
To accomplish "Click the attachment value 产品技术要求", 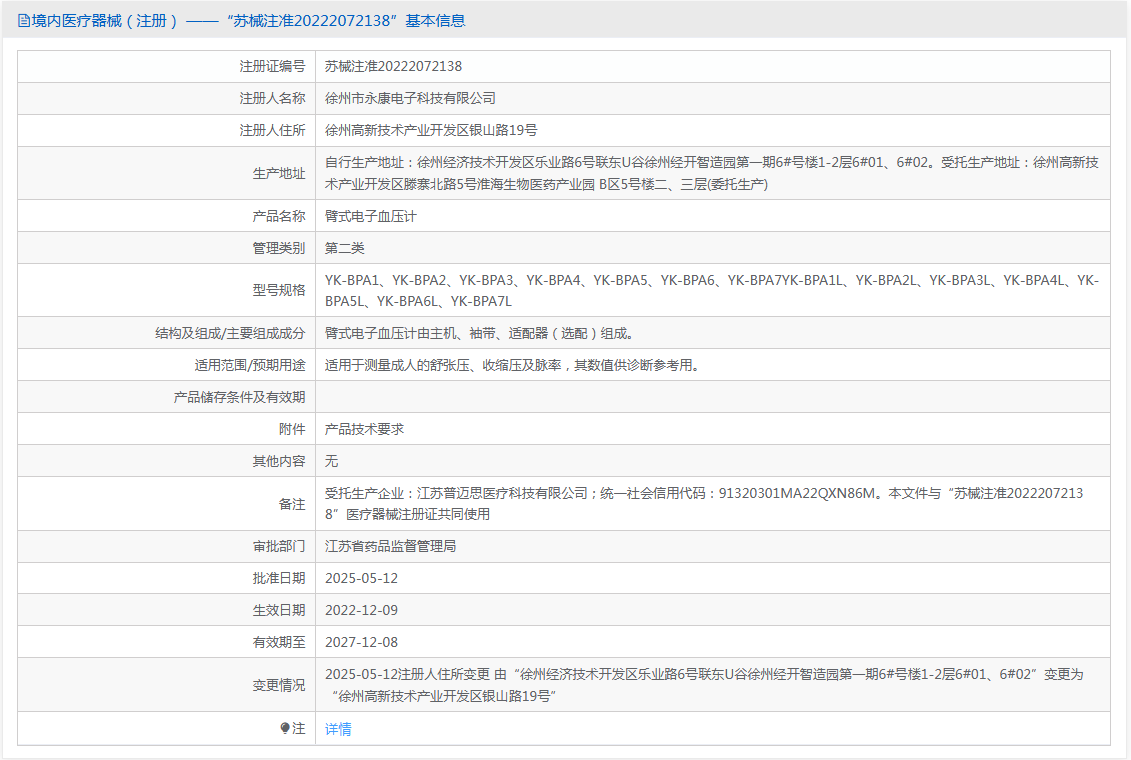I will click(x=364, y=429).
